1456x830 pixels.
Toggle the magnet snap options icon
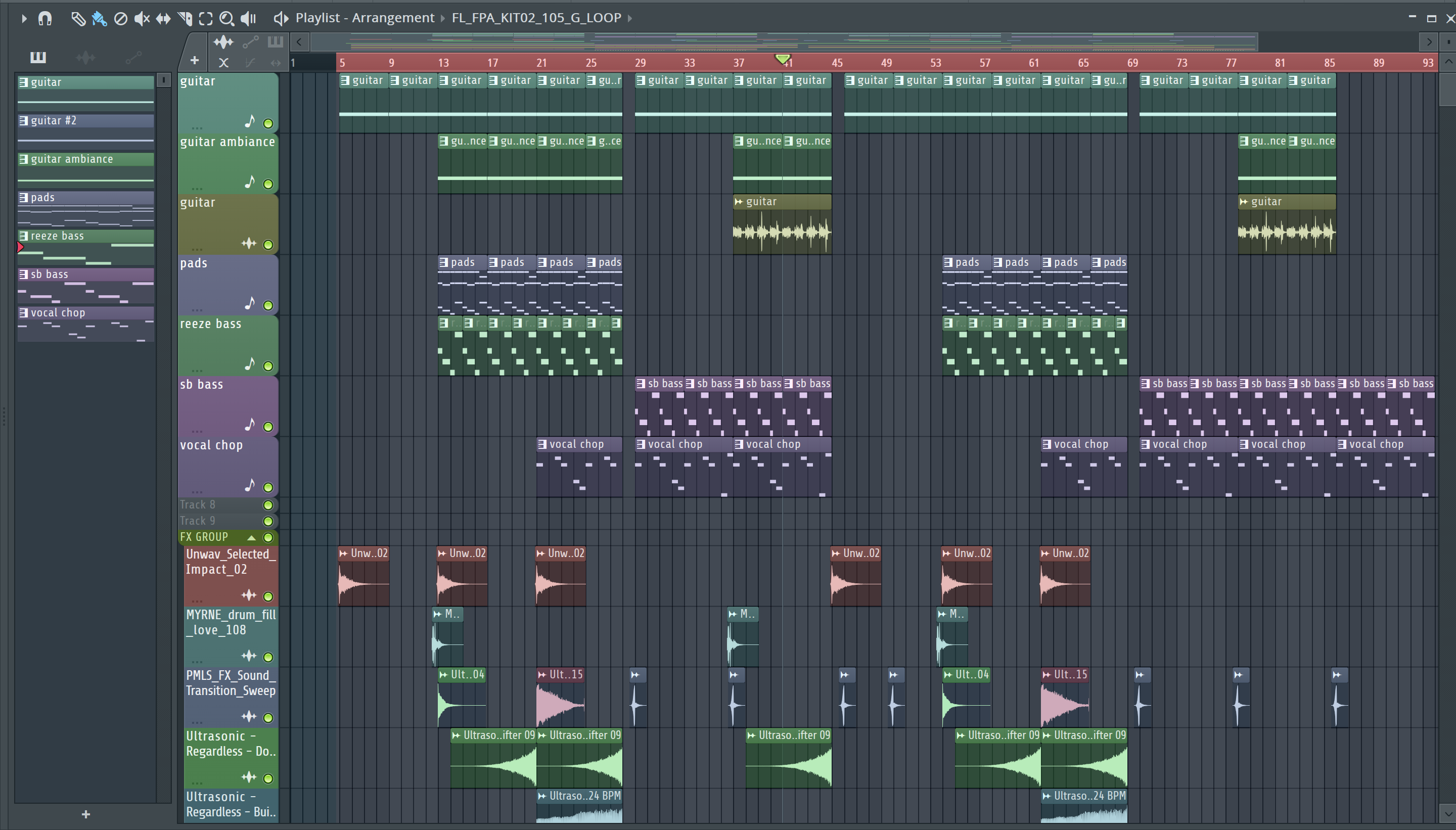(45, 18)
